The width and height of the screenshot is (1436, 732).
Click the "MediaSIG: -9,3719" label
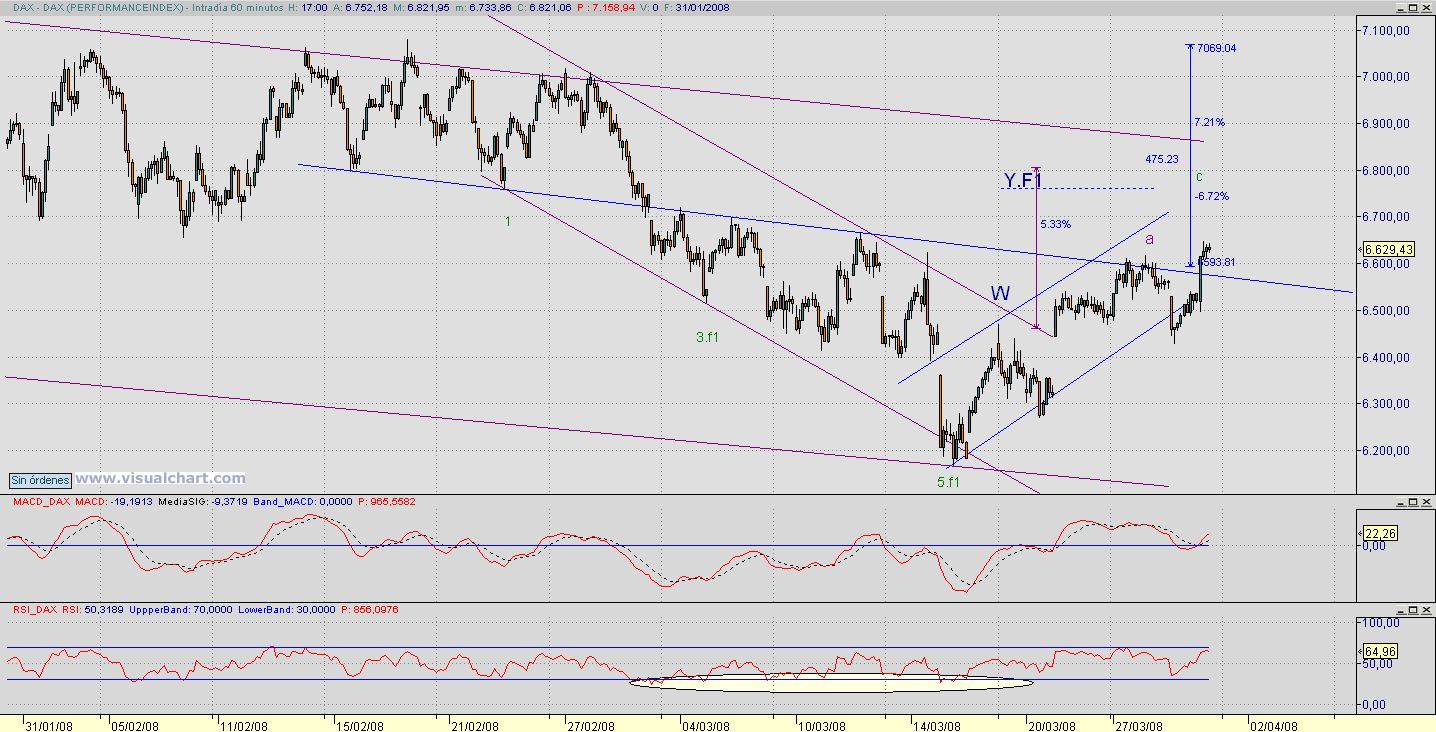tap(204, 502)
